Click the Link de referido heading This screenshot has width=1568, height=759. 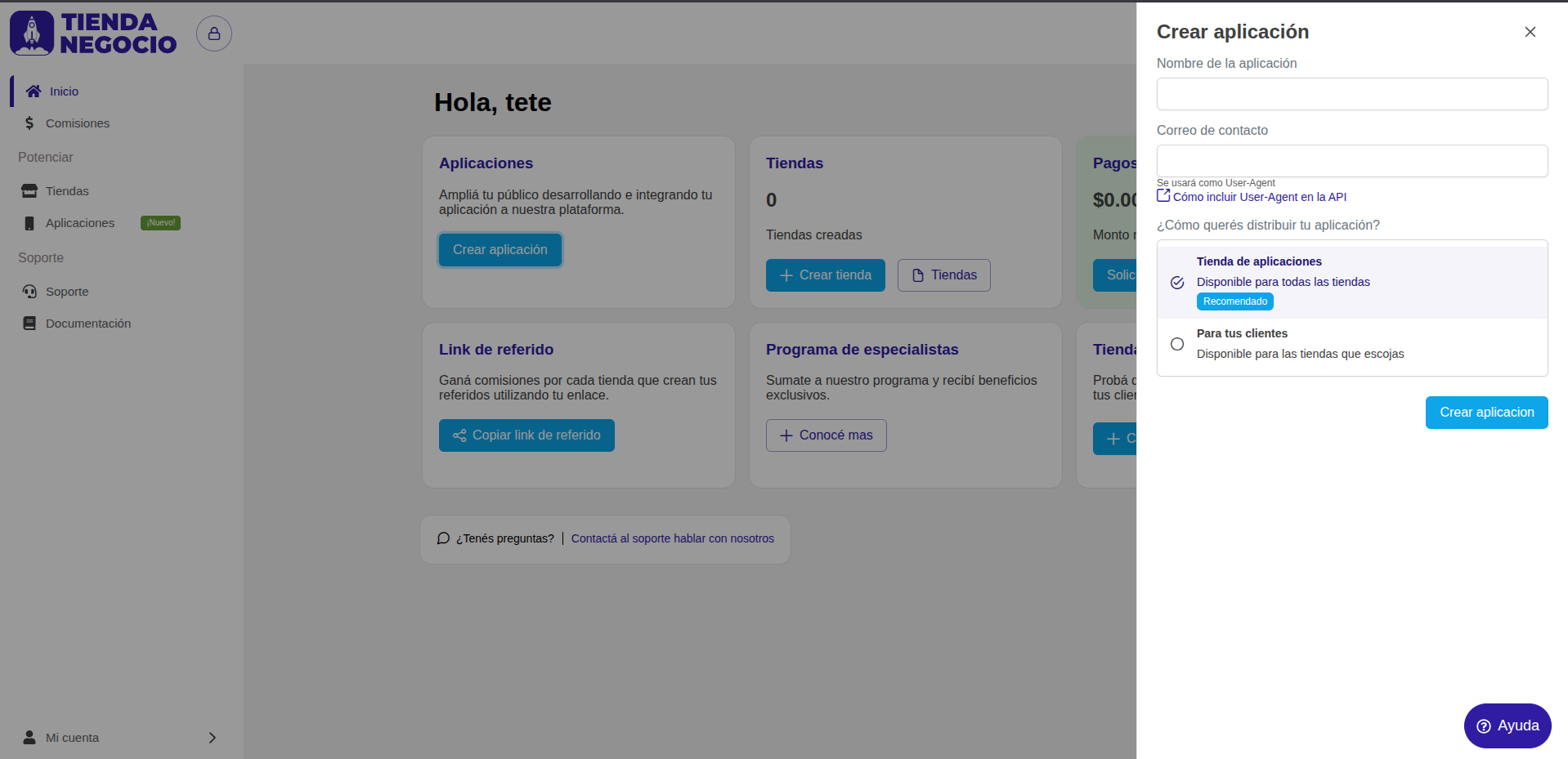[x=496, y=350]
